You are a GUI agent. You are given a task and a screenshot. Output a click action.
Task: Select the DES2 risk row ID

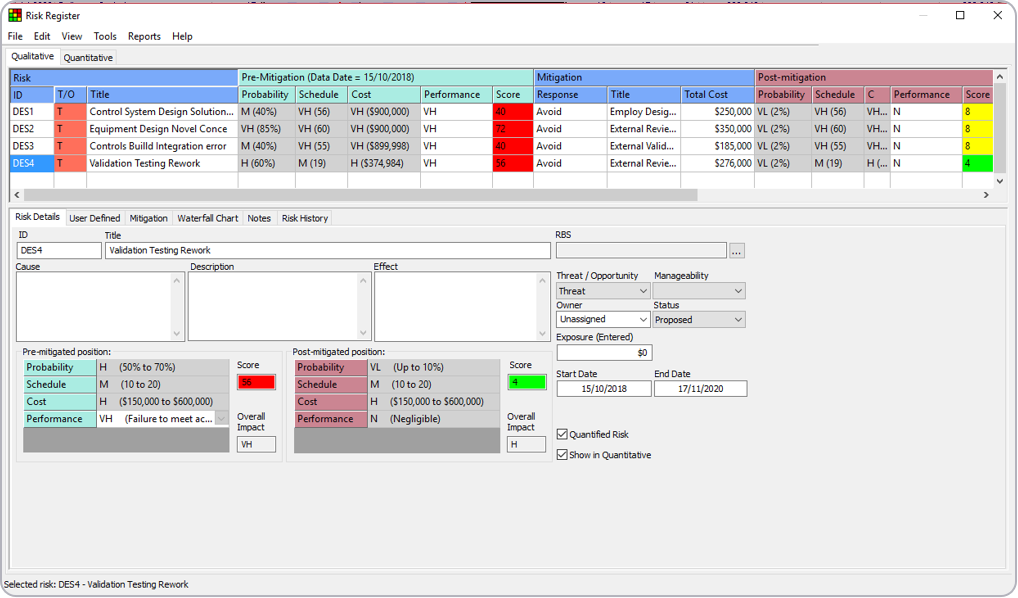pyautogui.click(x=32, y=129)
